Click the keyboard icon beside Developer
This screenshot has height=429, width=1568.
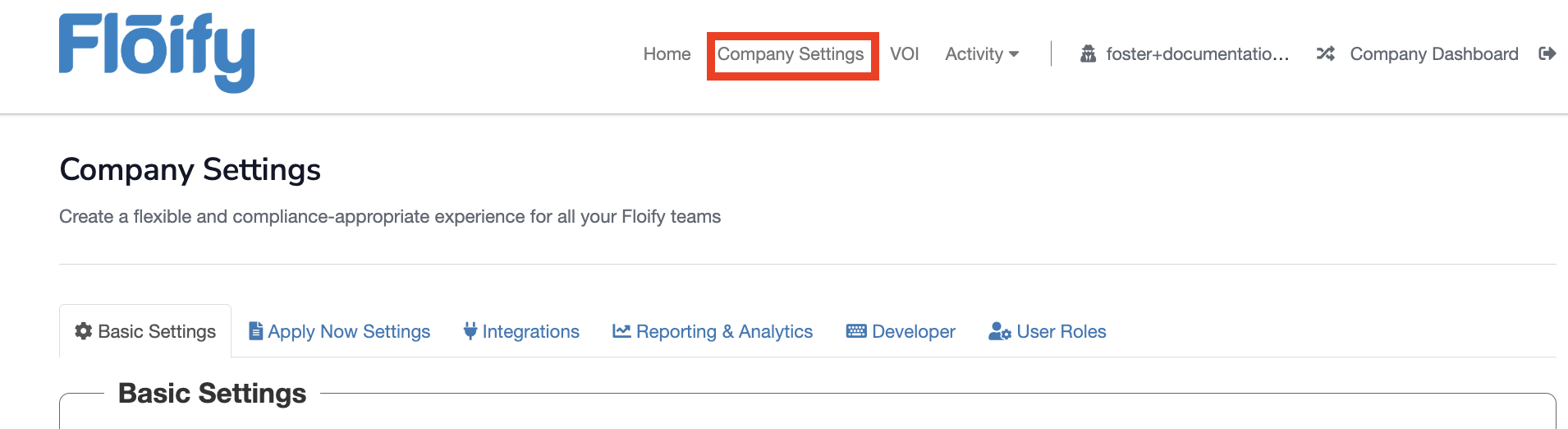(856, 331)
